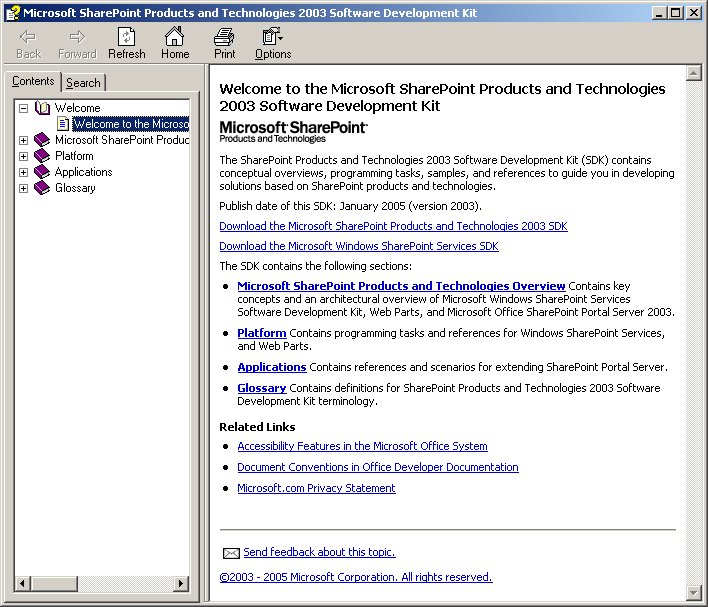The width and height of the screenshot is (708, 607).
Task: Click the purple book icon for Microsoft SharePoint Products
Action: pos(42,140)
